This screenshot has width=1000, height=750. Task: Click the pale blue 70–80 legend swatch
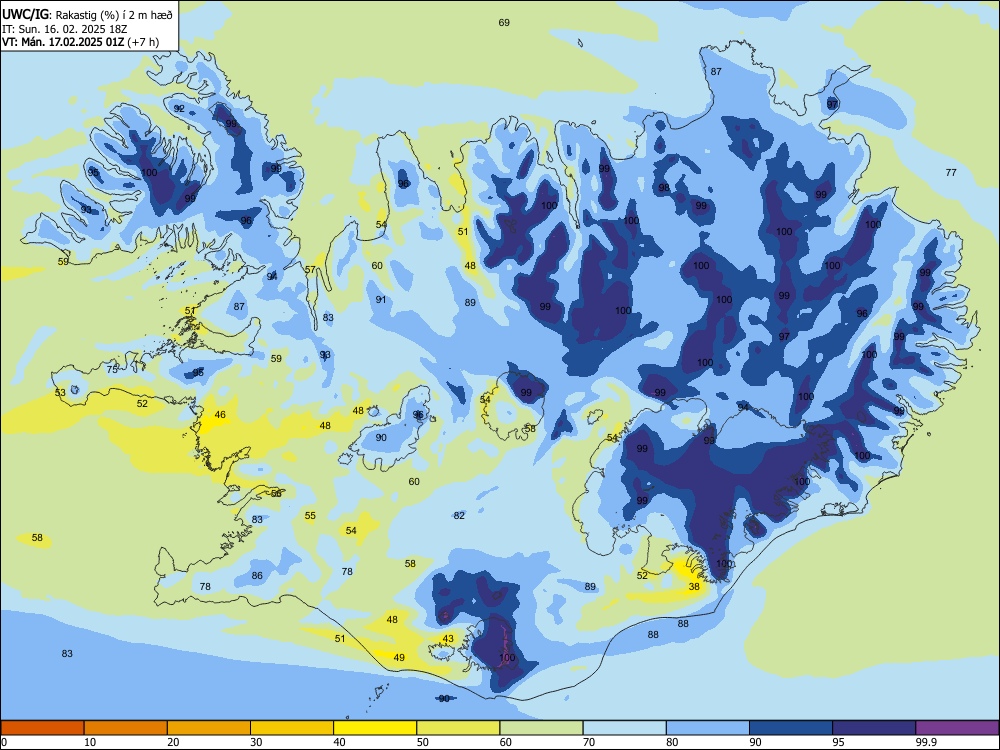pyautogui.click(x=624, y=728)
